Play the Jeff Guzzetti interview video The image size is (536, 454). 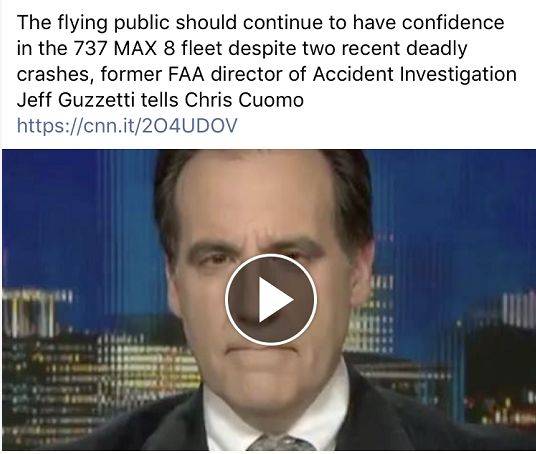[270, 300]
